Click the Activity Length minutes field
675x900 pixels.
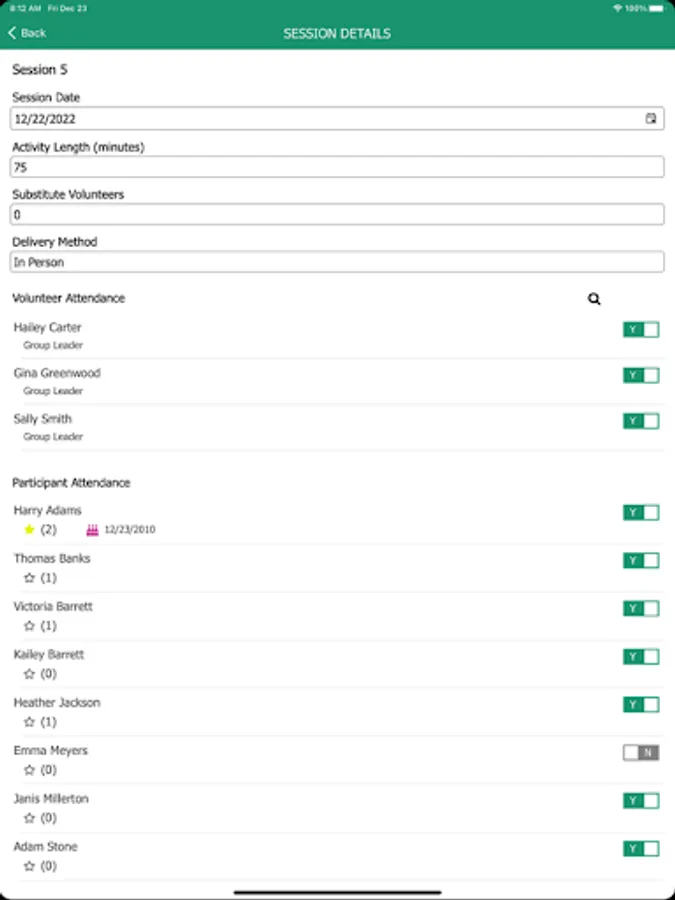[x=337, y=167]
